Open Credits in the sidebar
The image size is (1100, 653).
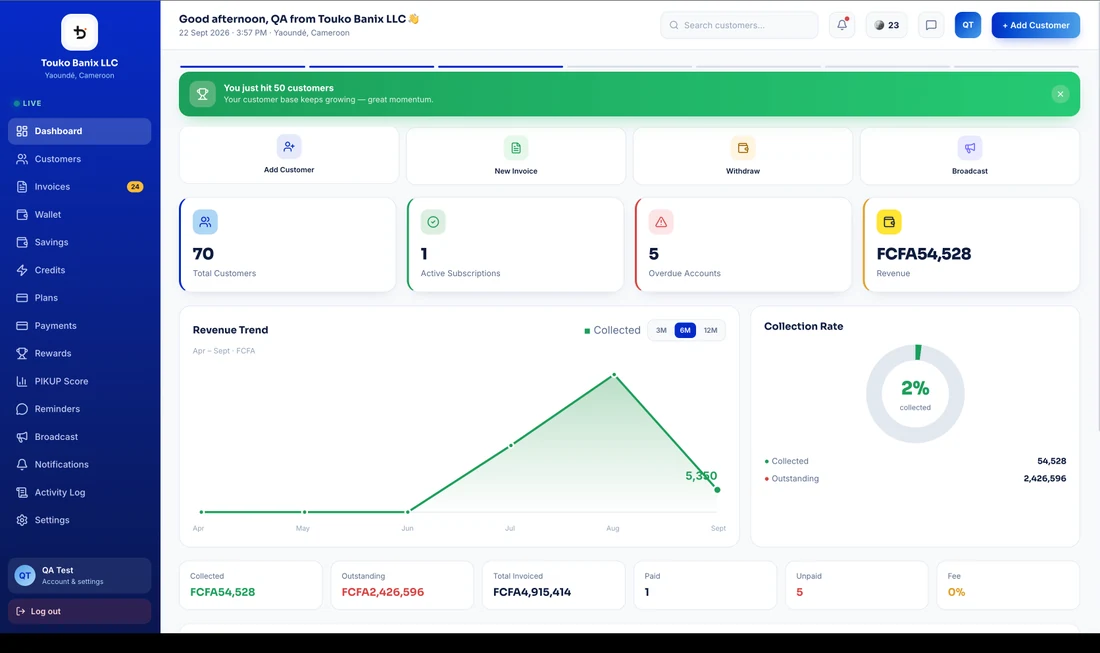pos(79,270)
